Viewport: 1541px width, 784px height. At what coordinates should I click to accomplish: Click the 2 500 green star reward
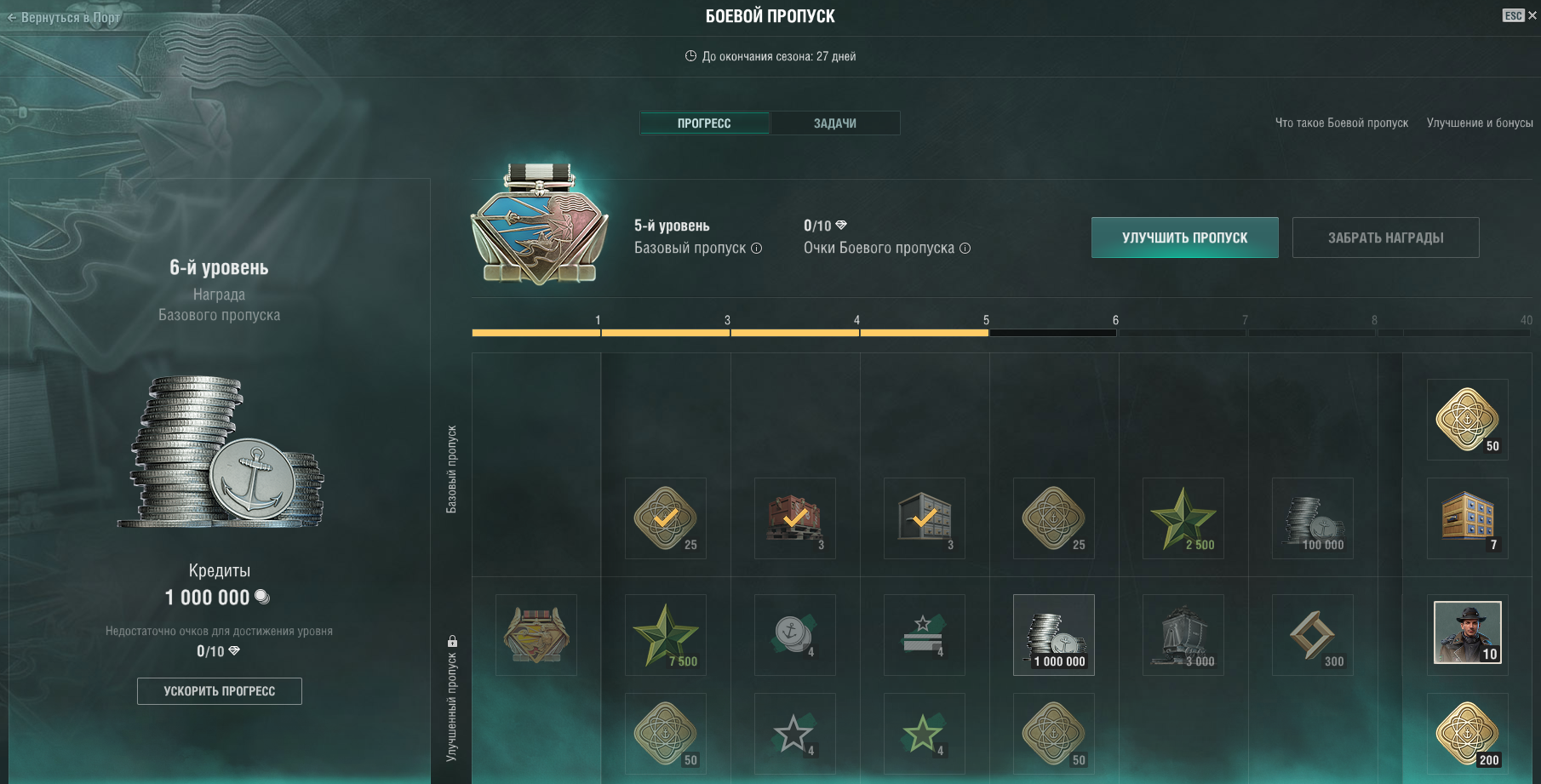pos(1183,518)
